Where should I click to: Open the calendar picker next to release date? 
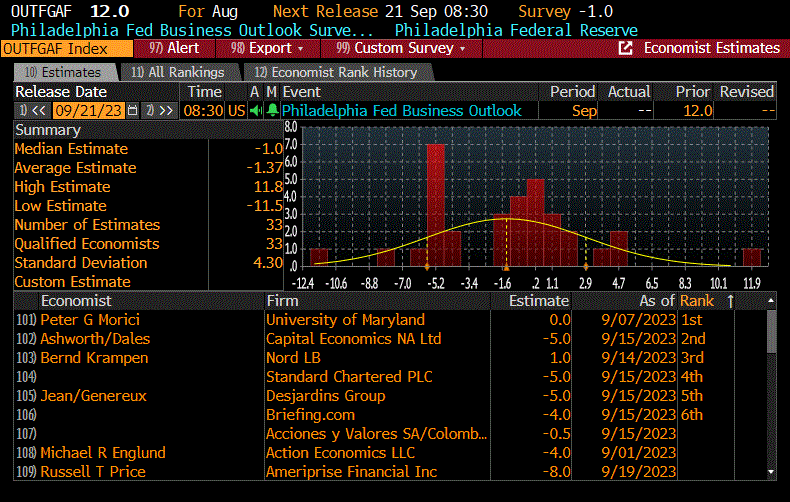133,110
